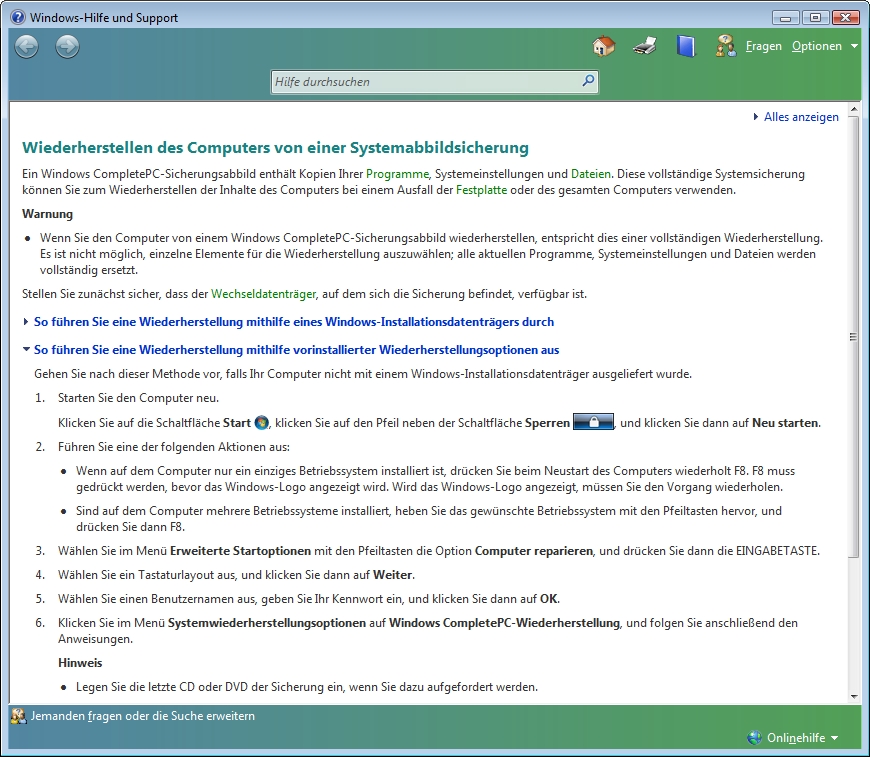Expand the Windows-Installationsdatenträger section
The image size is (870, 757).
pos(293,322)
